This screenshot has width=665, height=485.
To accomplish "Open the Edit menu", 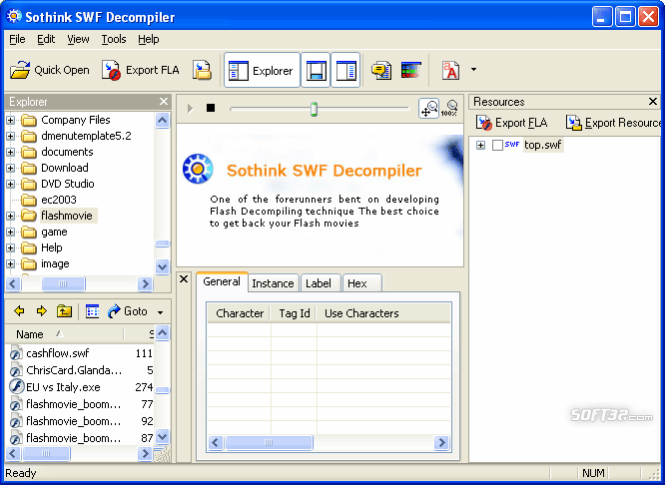I will coord(46,39).
